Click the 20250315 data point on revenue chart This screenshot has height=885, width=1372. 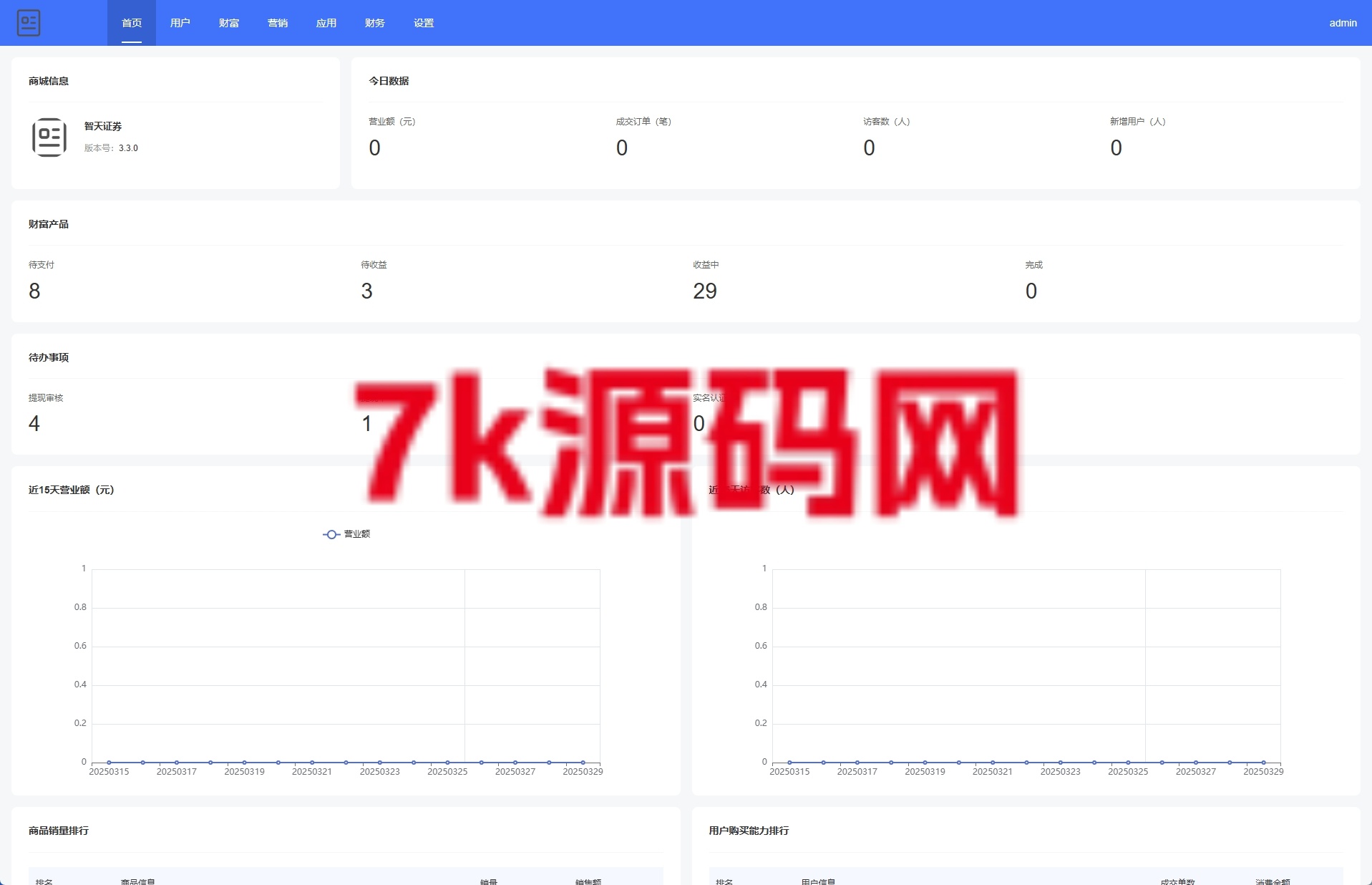coord(109,763)
